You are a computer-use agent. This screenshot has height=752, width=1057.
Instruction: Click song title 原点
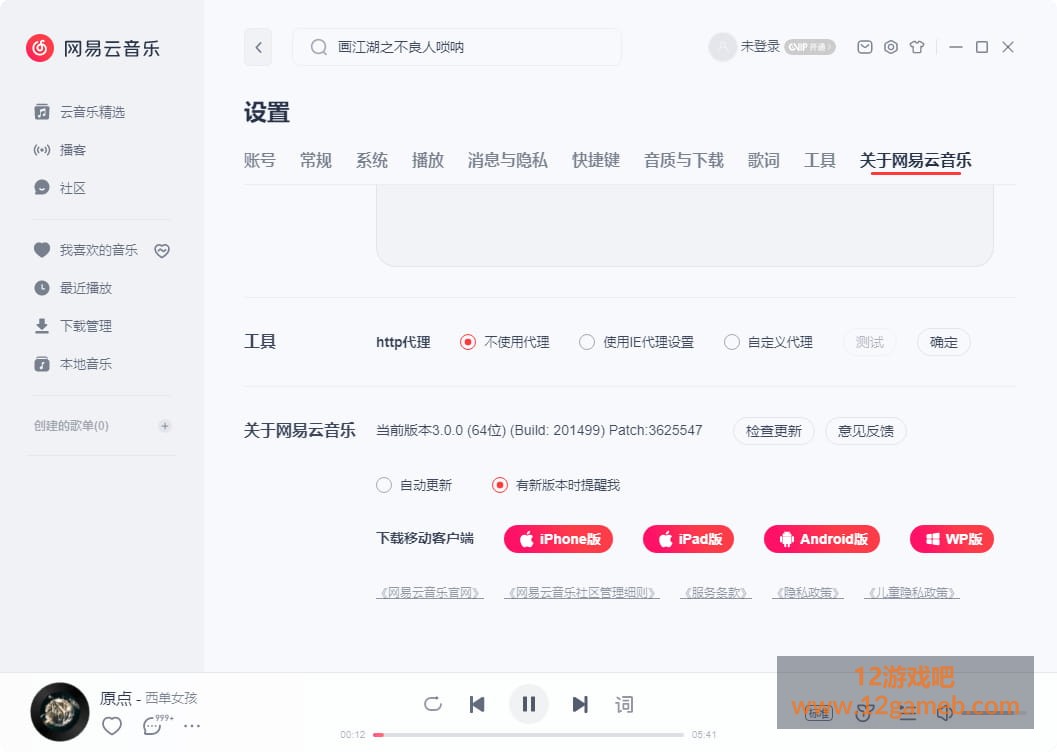[x=116, y=698]
